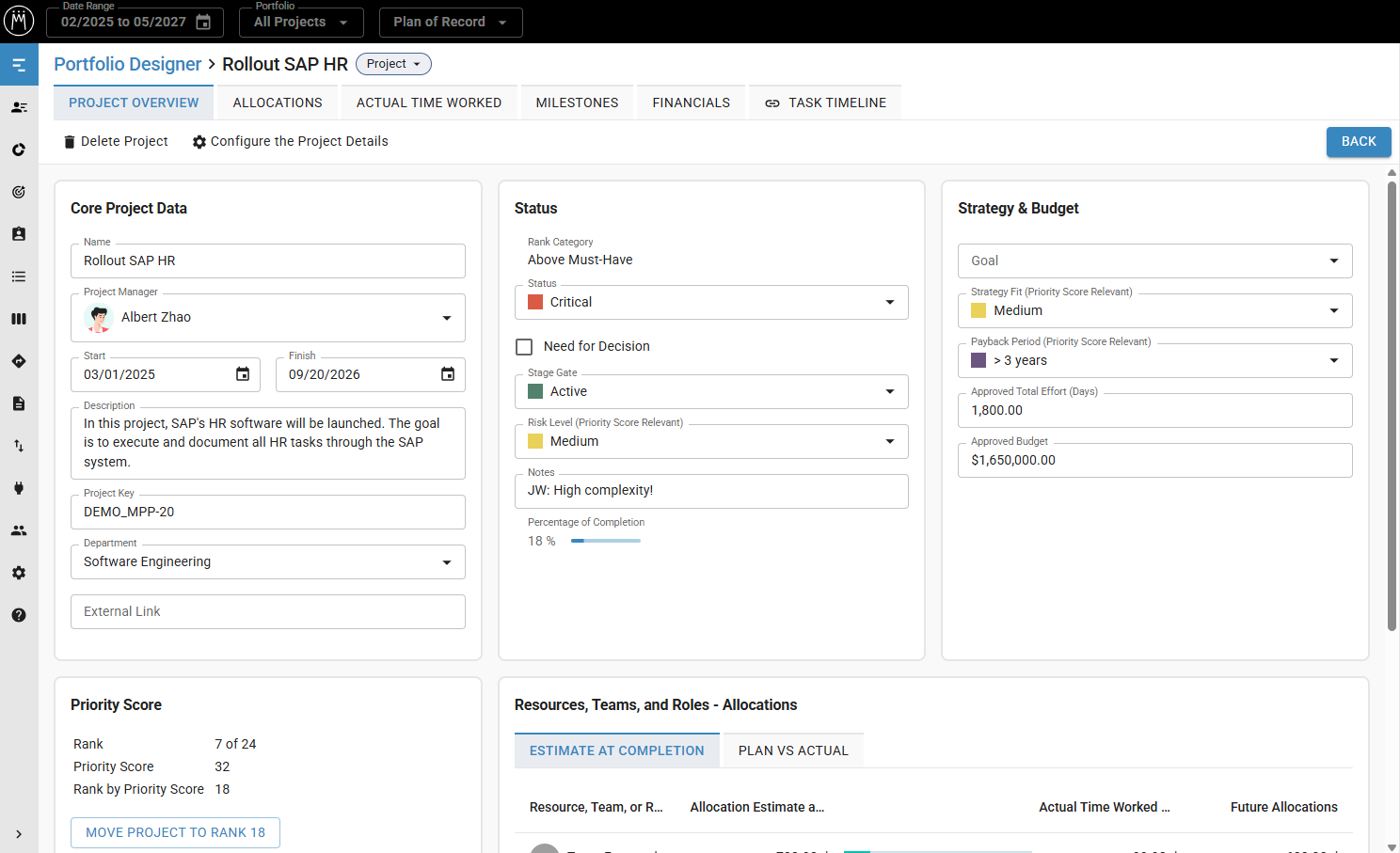Open the Finish date calendar picker
This screenshot has height=853, width=1400.
pyautogui.click(x=448, y=374)
